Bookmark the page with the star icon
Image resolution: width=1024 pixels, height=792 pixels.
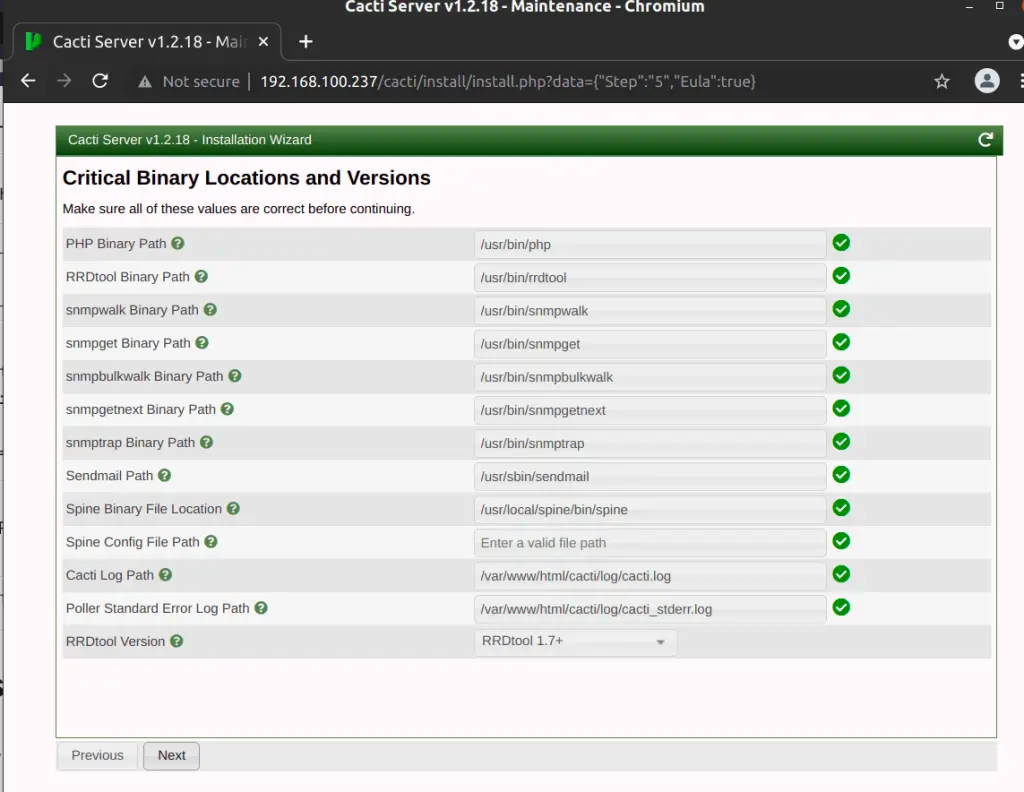pyautogui.click(x=941, y=81)
